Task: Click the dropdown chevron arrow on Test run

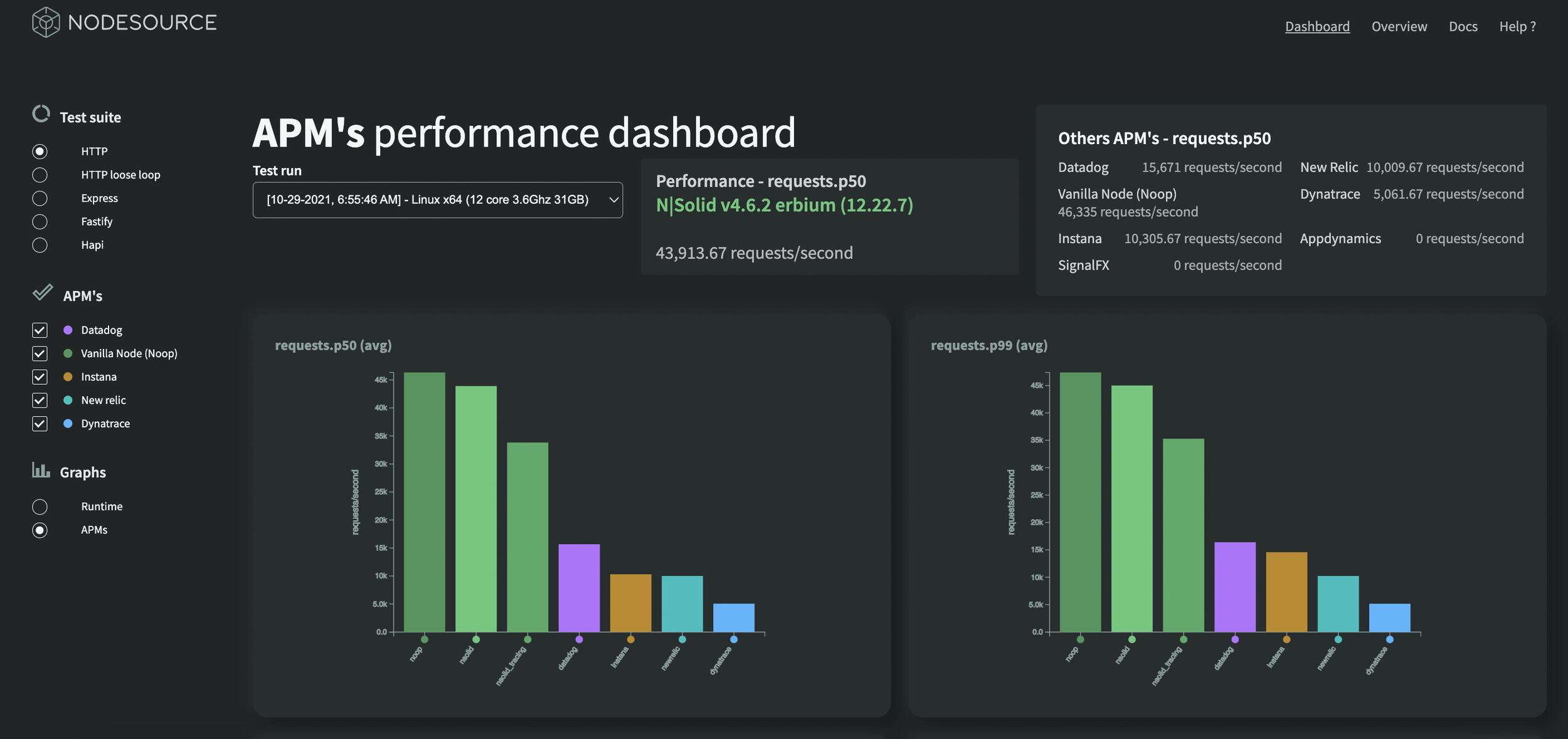Action: coord(613,200)
